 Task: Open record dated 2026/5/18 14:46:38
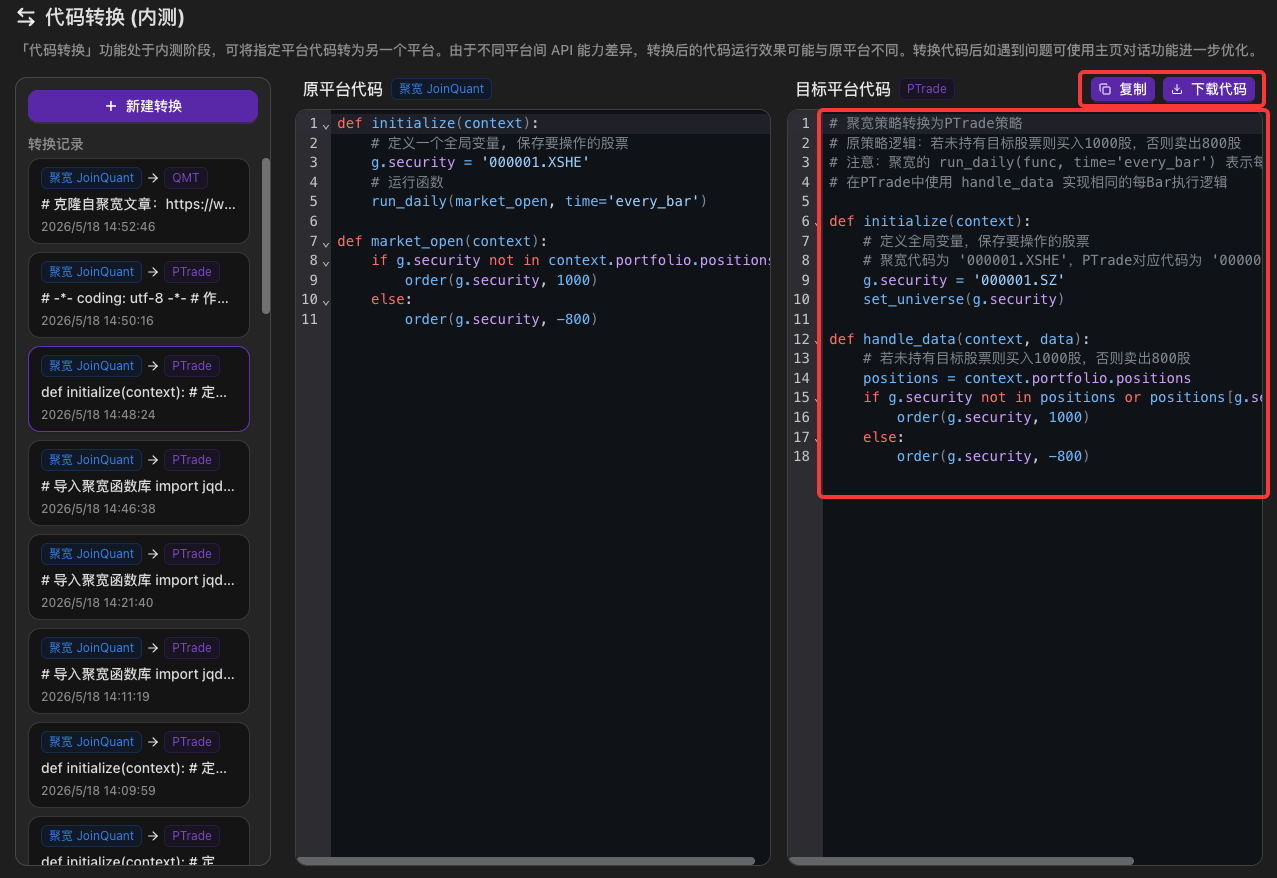[x=139, y=482]
